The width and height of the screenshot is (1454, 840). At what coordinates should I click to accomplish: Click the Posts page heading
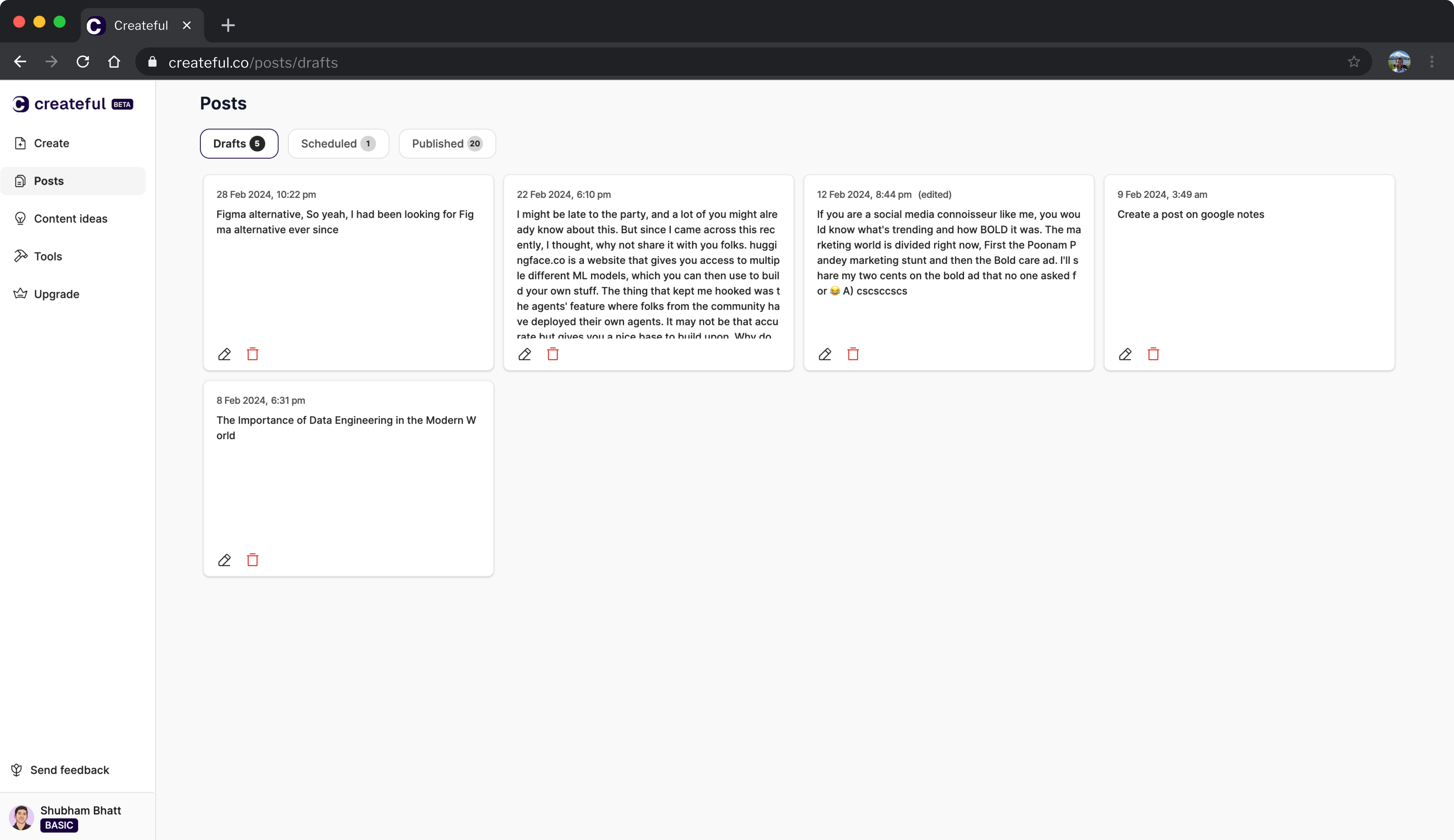point(223,103)
